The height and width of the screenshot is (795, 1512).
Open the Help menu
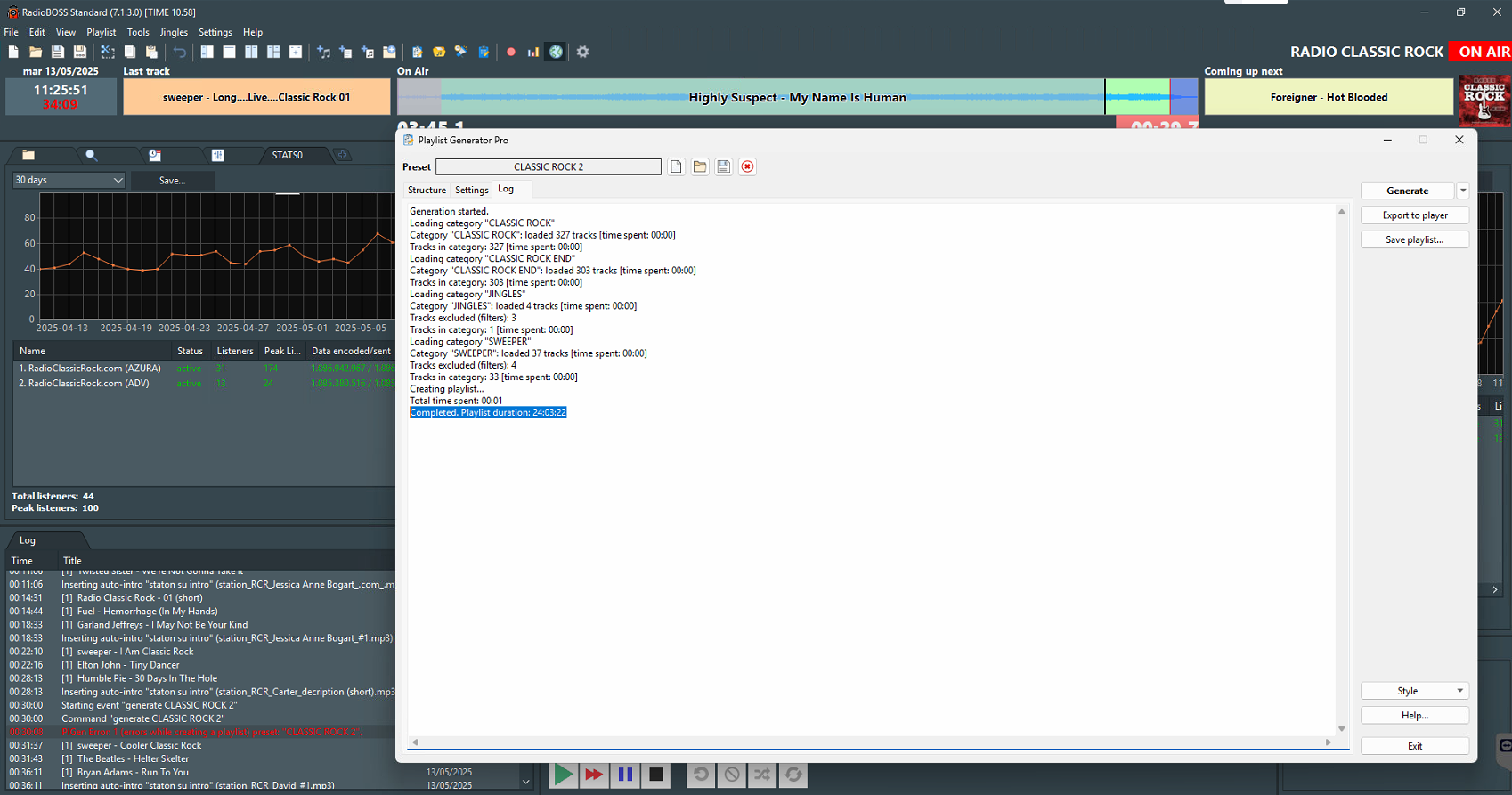point(253,32)
